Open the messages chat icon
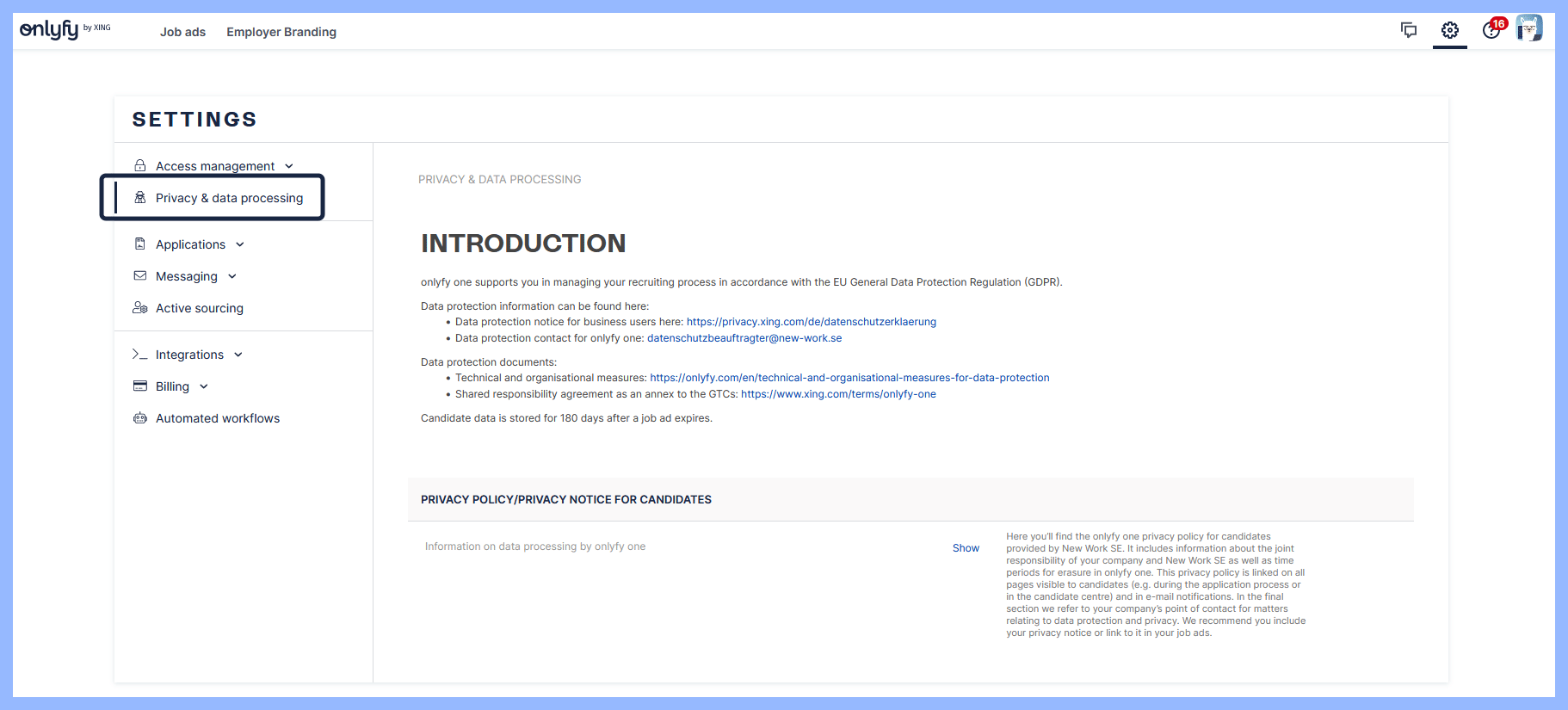The width and height of the screenshot is (1568, 710). coord(1408,30)
